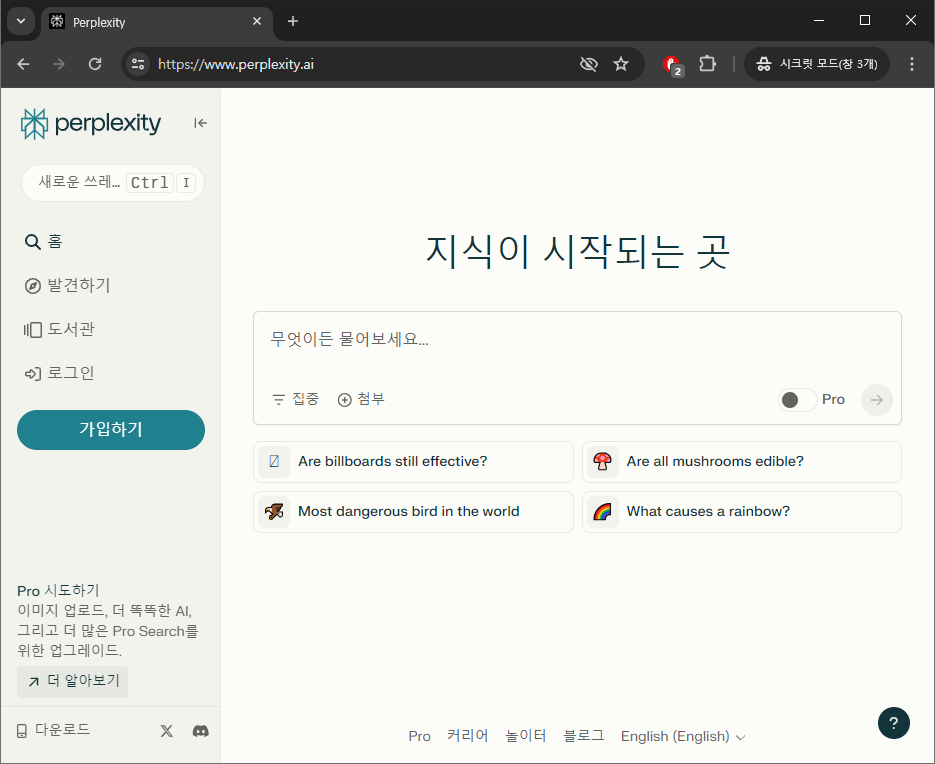Open the 블로그 footer link

click(x=584, y=736)
